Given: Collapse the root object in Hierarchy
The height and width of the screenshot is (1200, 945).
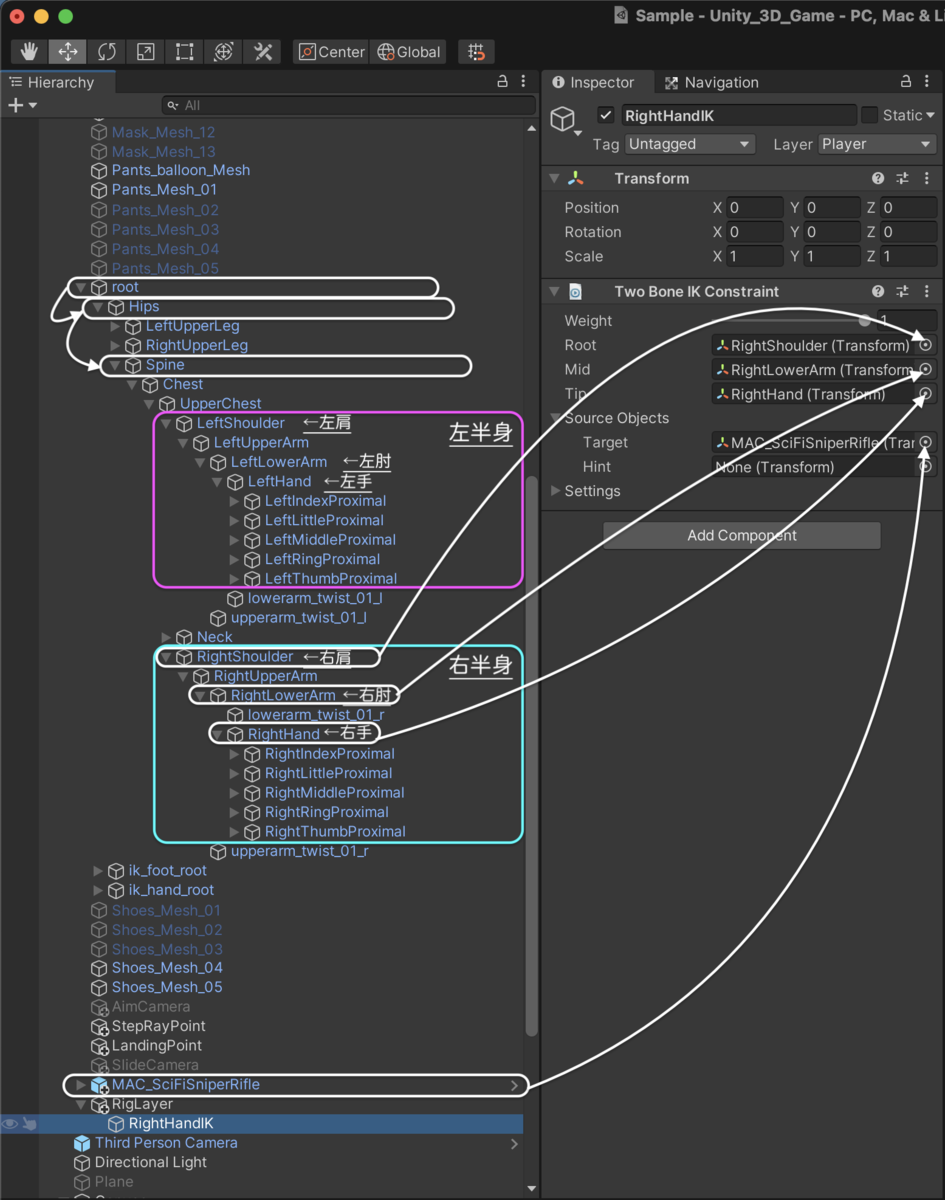Looking at the screenshot, I should [x=81, y=287].
